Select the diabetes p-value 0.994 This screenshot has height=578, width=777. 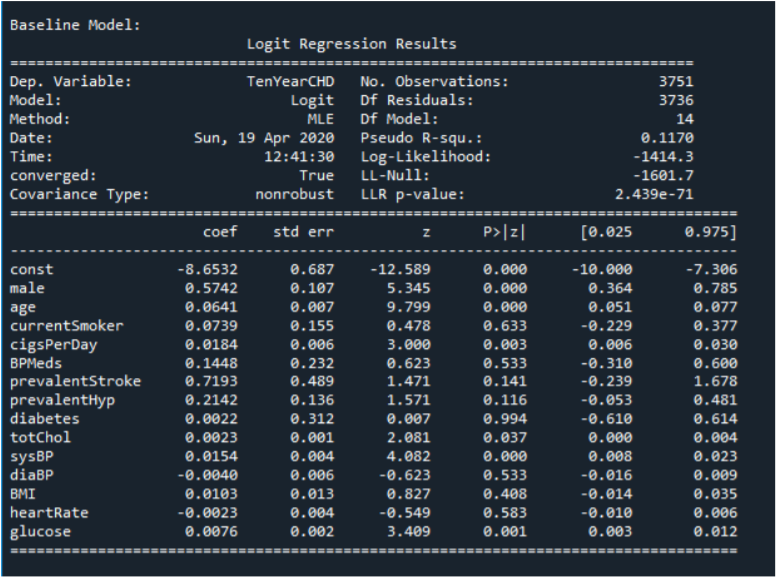coord(505,419)
